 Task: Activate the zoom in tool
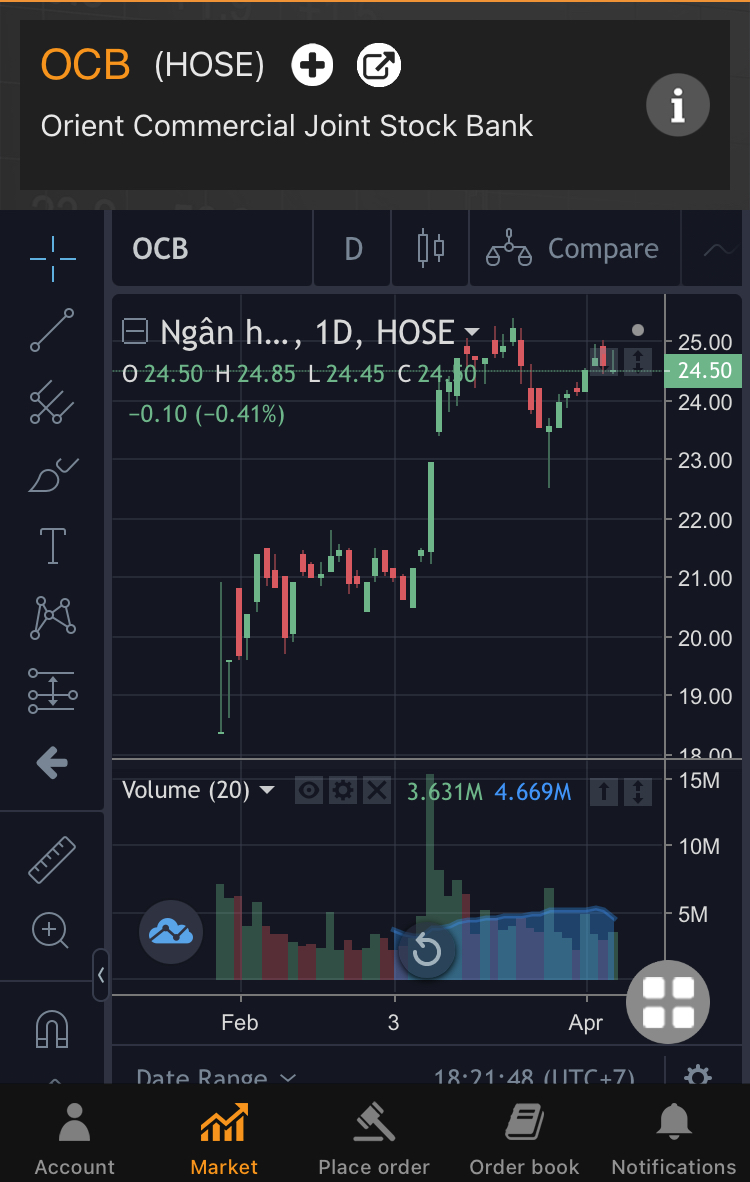click(51, 930)
